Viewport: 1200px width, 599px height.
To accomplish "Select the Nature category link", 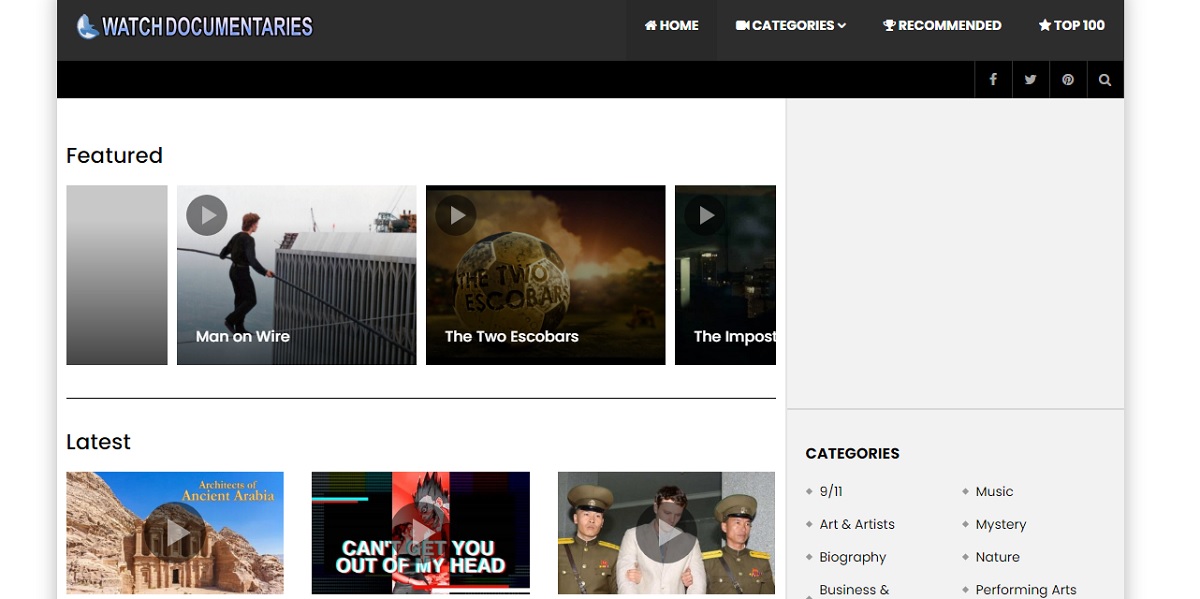I will pyautogui.click(x=997, y=557).
